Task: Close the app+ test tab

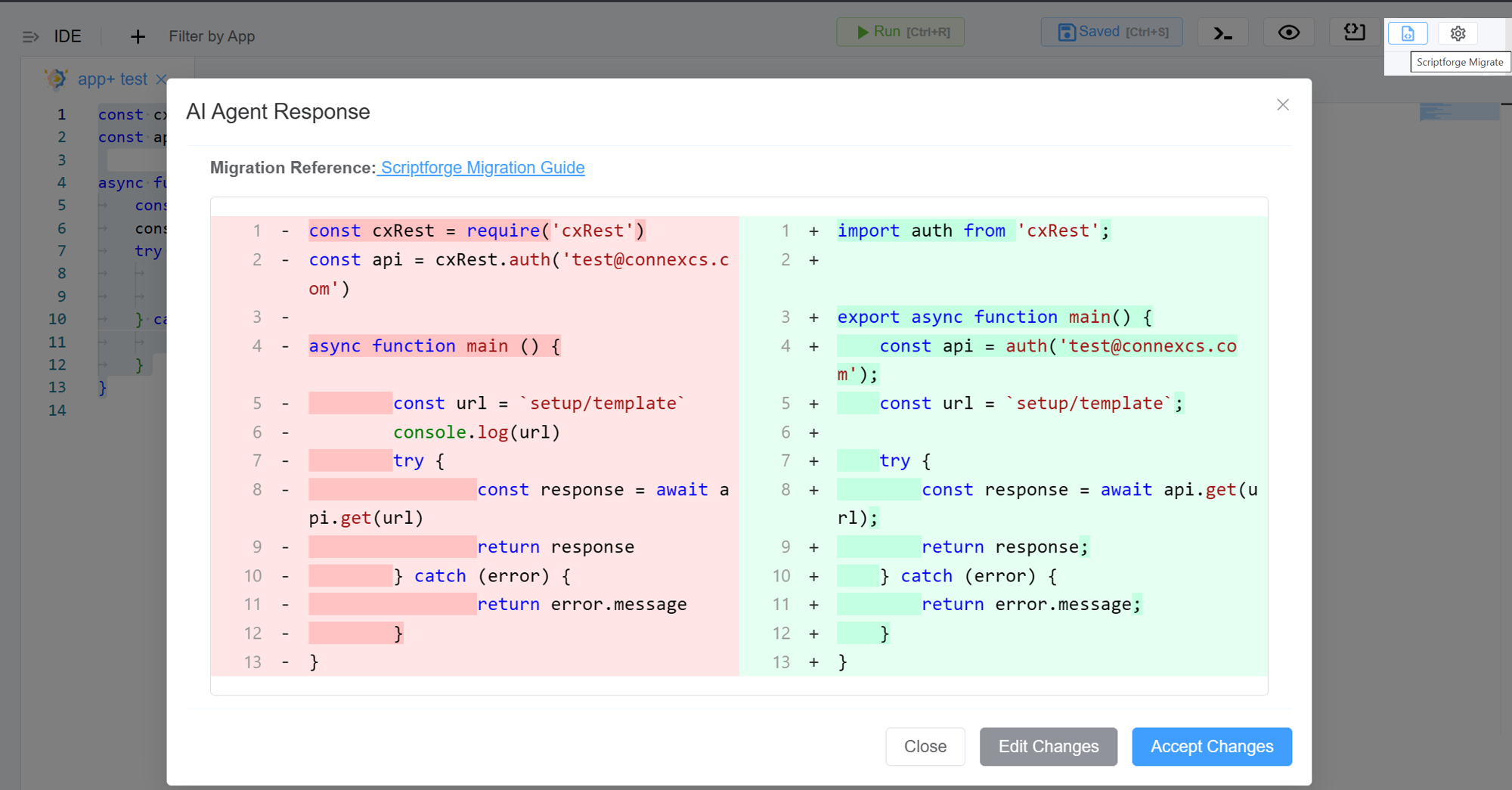Action: coord(161,79)
